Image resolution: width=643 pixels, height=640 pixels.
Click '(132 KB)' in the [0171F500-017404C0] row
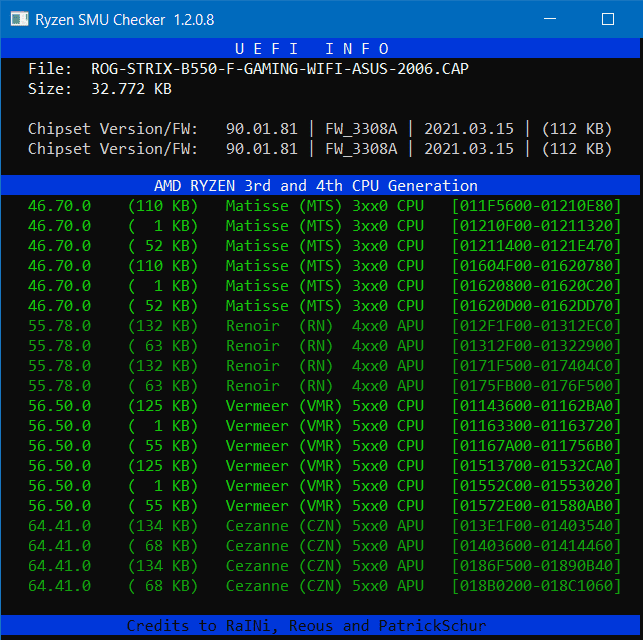pyautogui.click(x=163, y=366)
